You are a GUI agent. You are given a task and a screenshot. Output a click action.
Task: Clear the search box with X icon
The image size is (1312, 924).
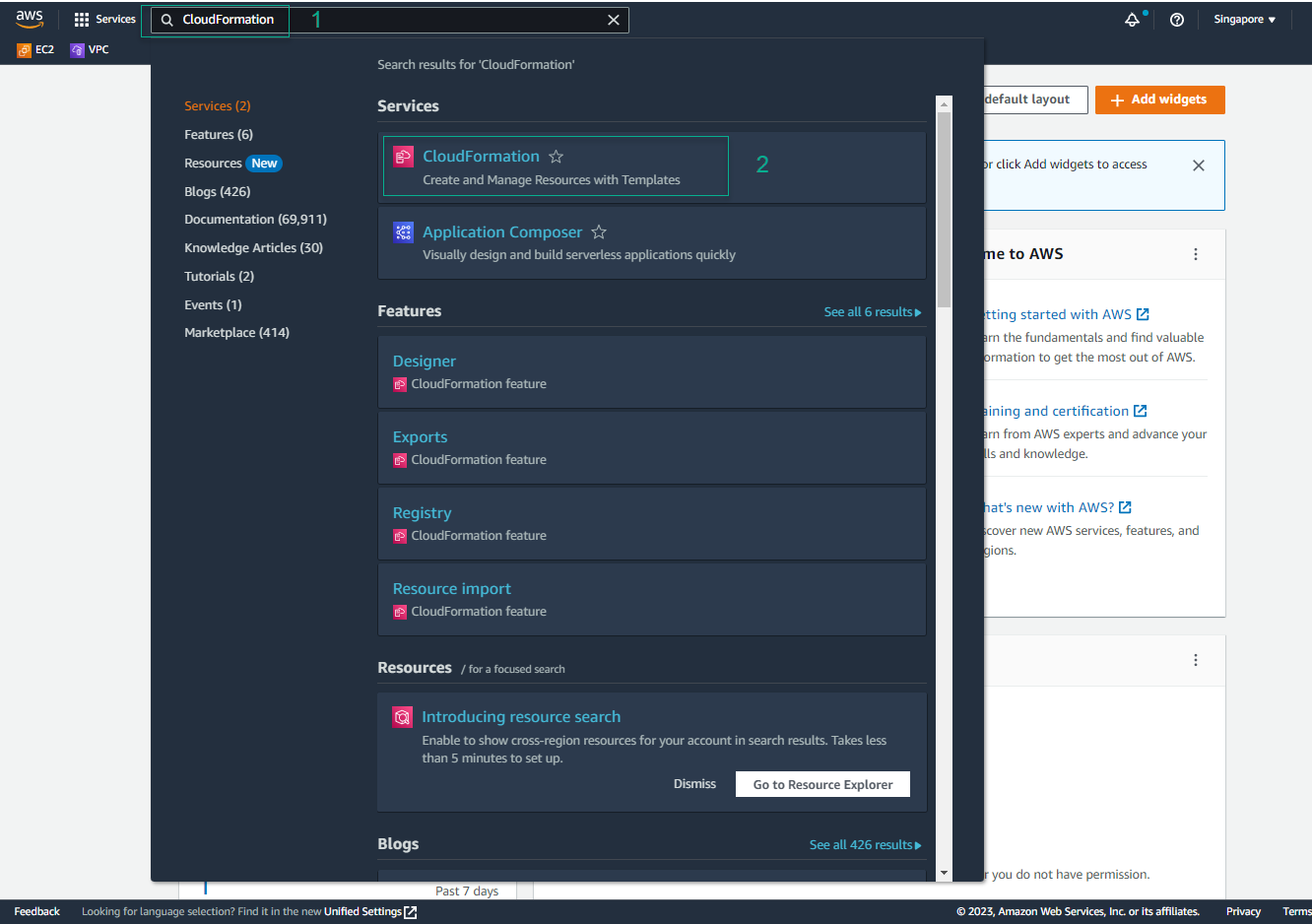point(614,20)
